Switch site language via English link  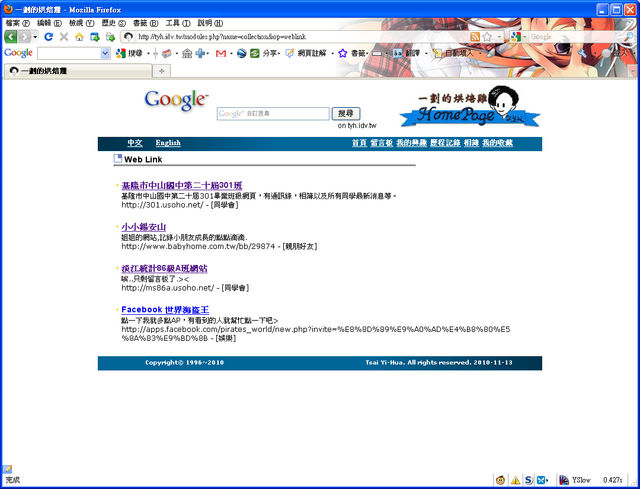point(168,143)
